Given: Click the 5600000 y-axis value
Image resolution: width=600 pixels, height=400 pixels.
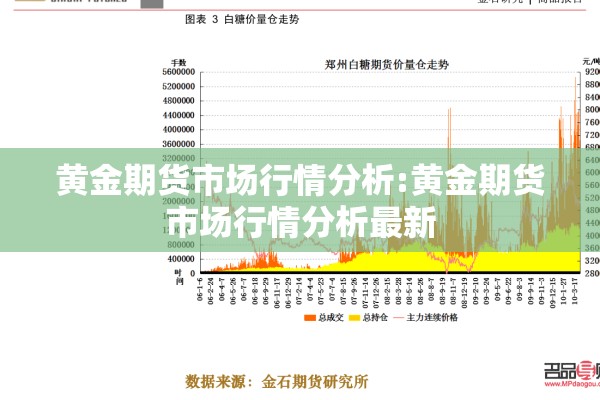Looking at the screenshot, I should pyautogui.click(x=179, y=72).
